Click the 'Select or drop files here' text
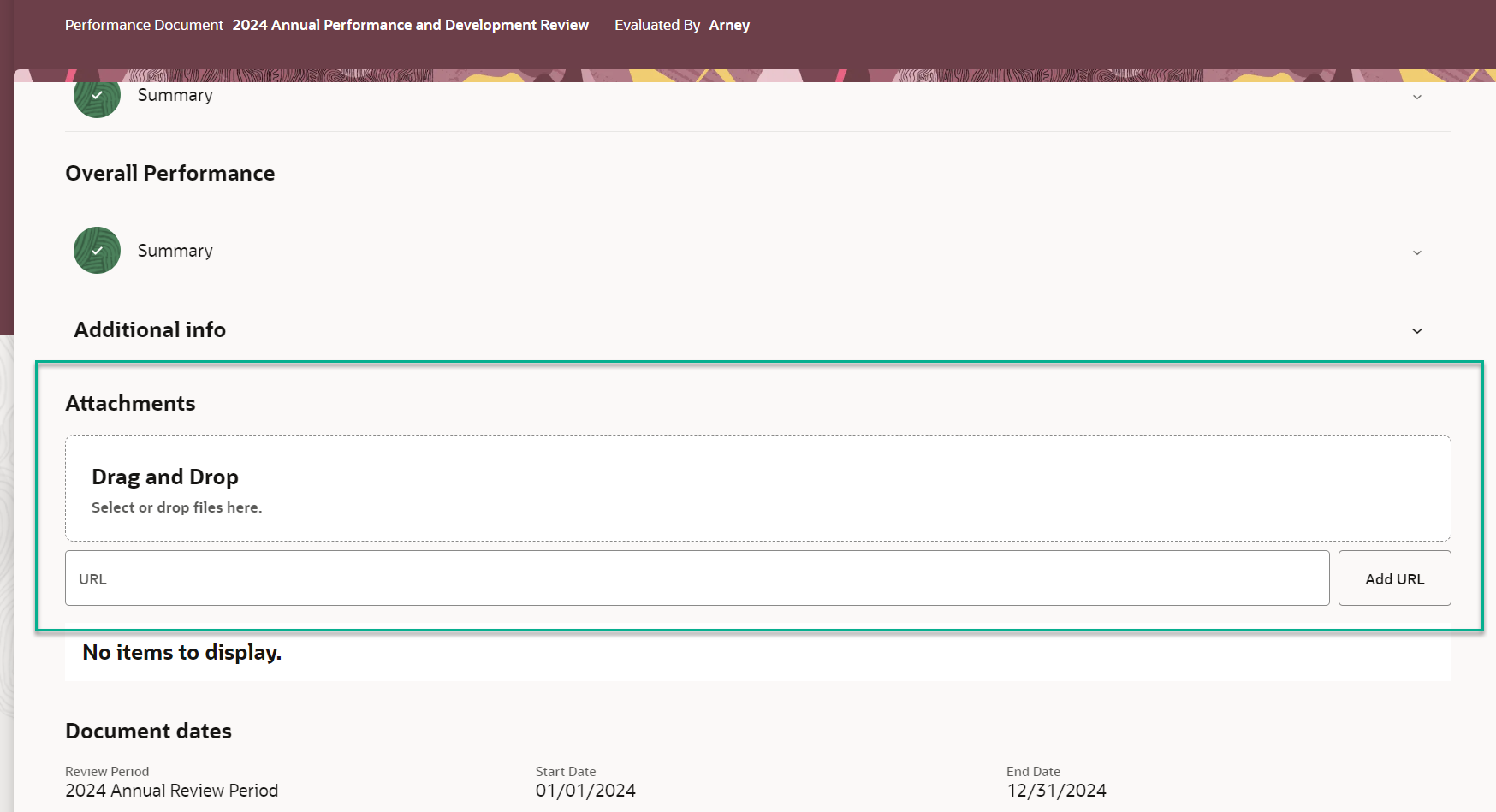 pos(176,507)
